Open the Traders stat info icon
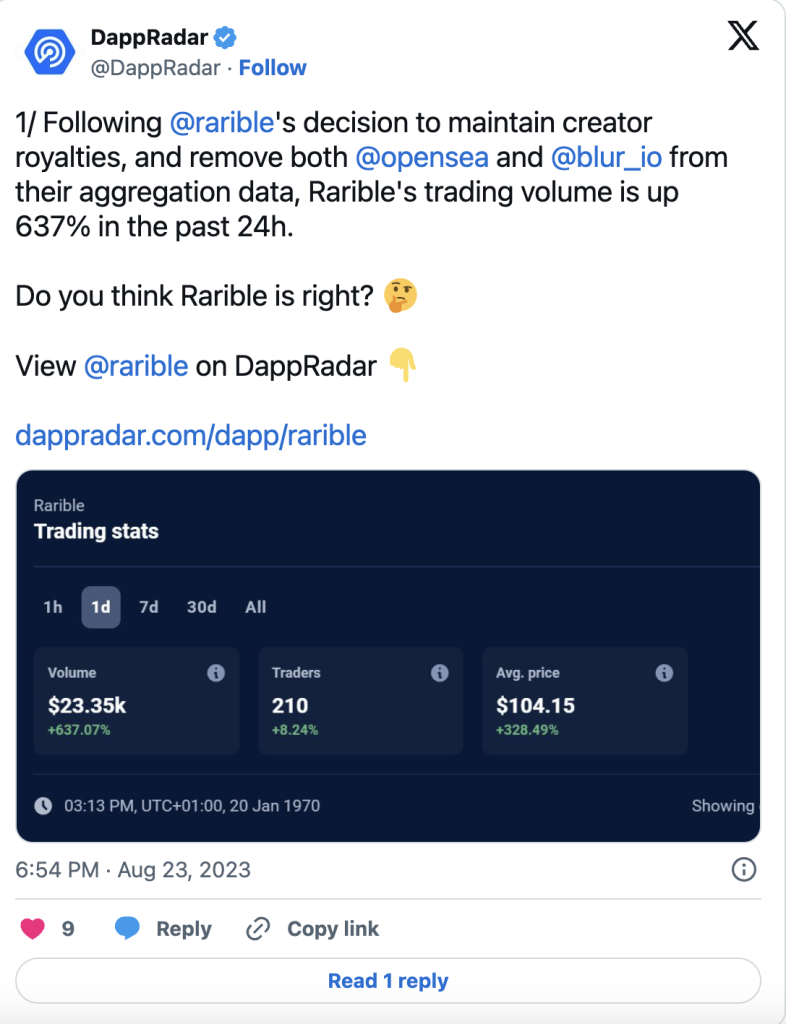Viewport: 786px width, 1024px height. pyautogui.click(x=440, y=673)
